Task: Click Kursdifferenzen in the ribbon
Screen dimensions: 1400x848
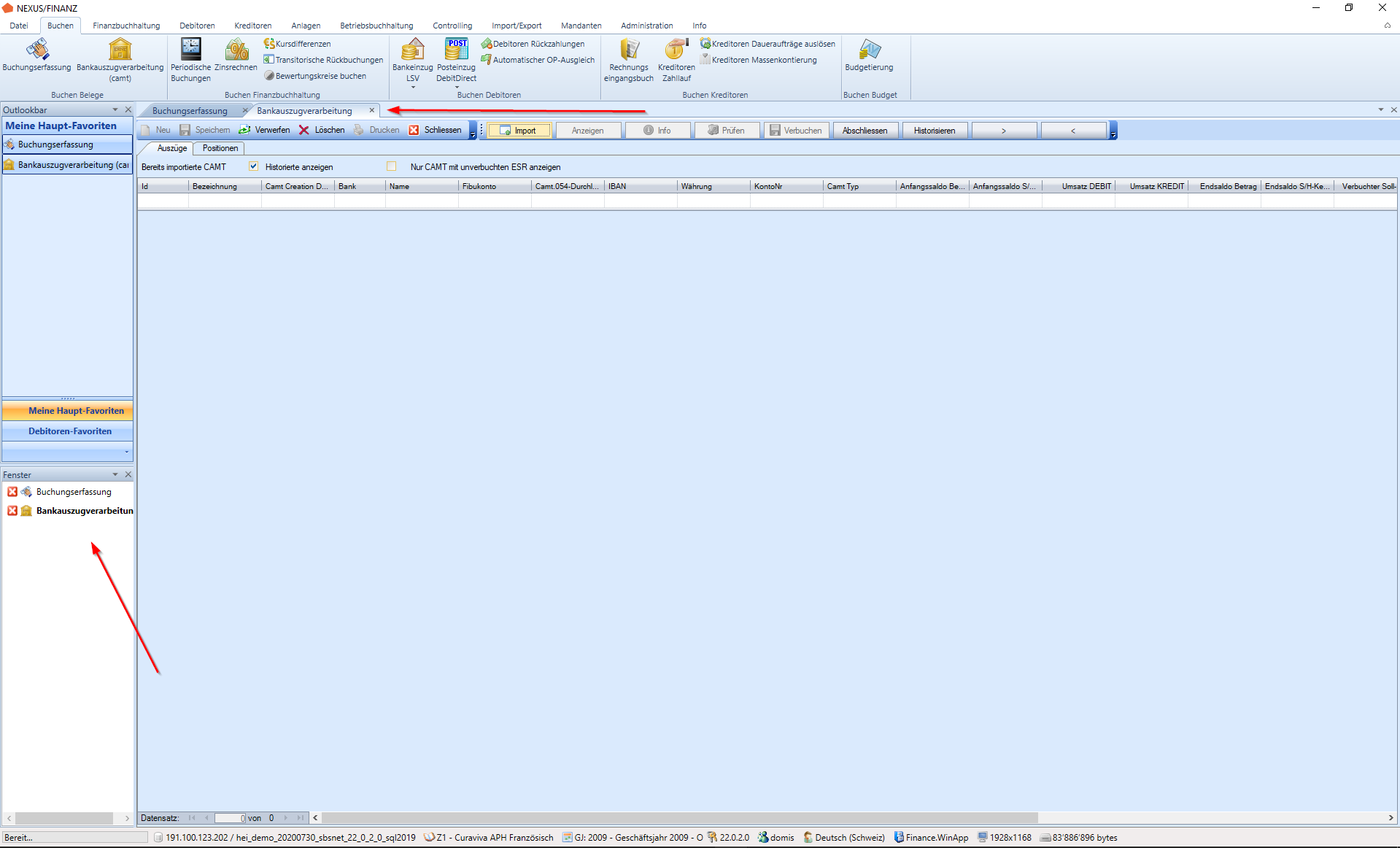Action: (298, 44)
